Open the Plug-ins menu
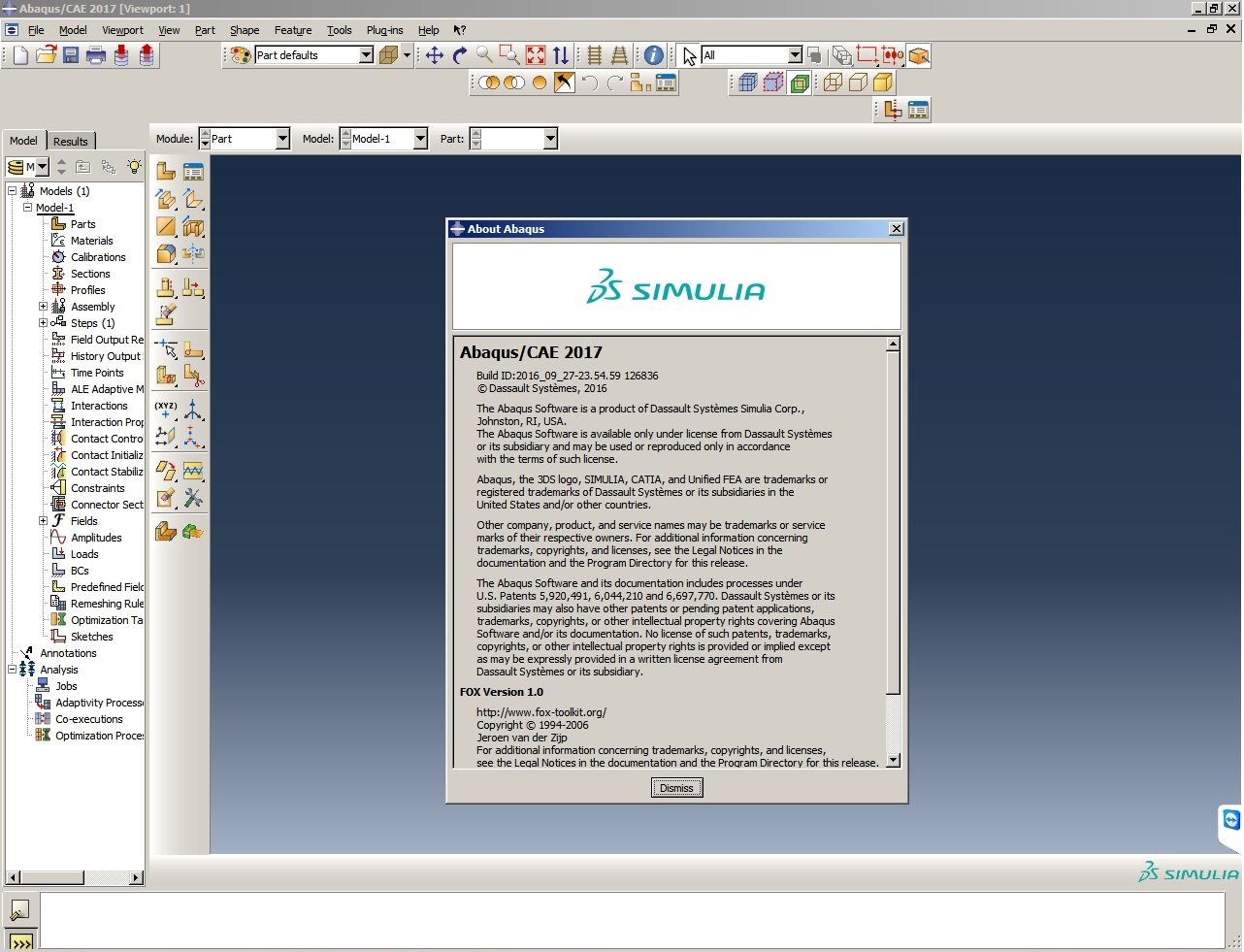 tap(384, 30)
